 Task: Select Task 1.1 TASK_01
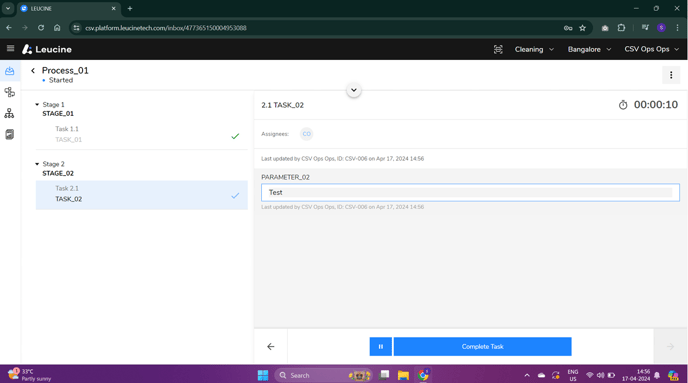(141, 134)
